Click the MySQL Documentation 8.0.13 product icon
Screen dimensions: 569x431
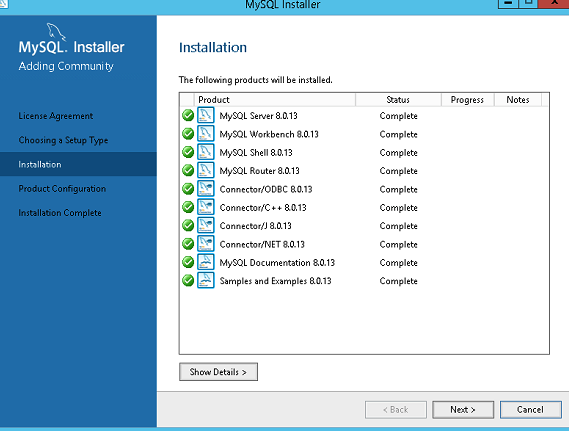pyautogui.click(x=206, y=262)
